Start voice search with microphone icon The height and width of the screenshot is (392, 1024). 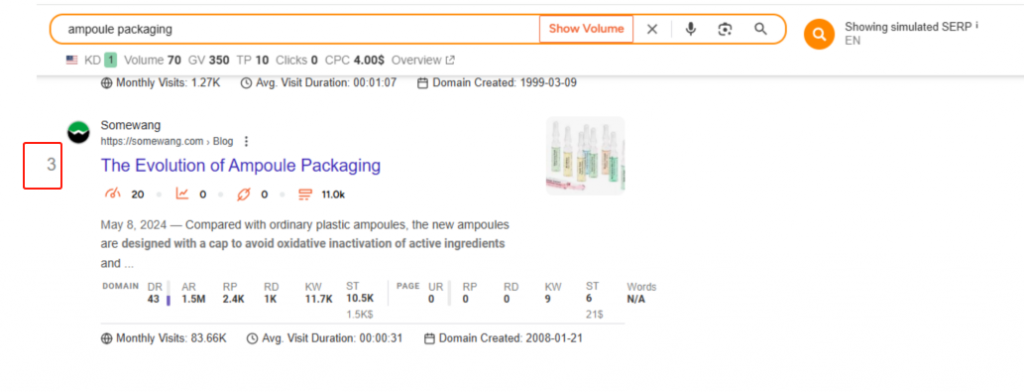[690, 29]
